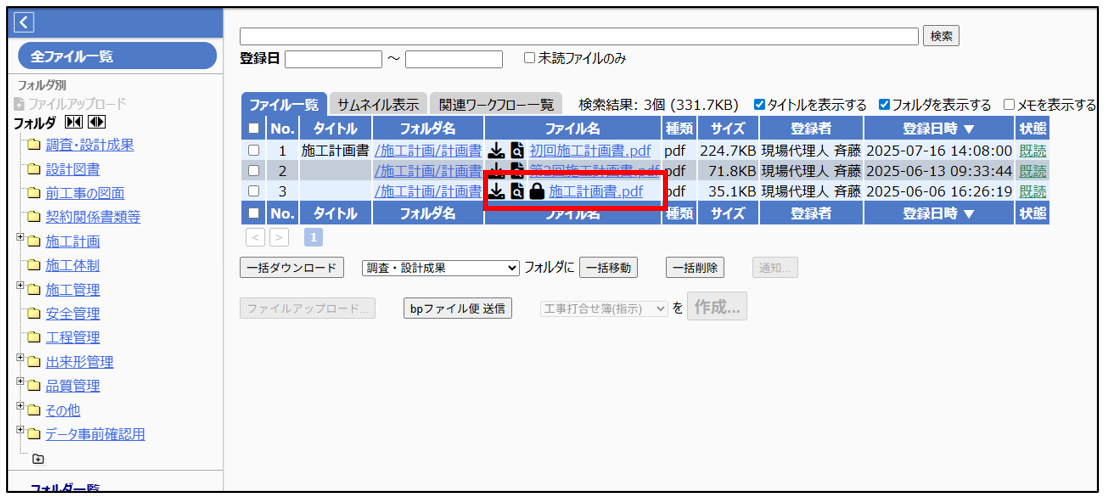This screenshot has height=500, width=1113.
Task: Click the 登録日 start date field
Action: point(333,59)
